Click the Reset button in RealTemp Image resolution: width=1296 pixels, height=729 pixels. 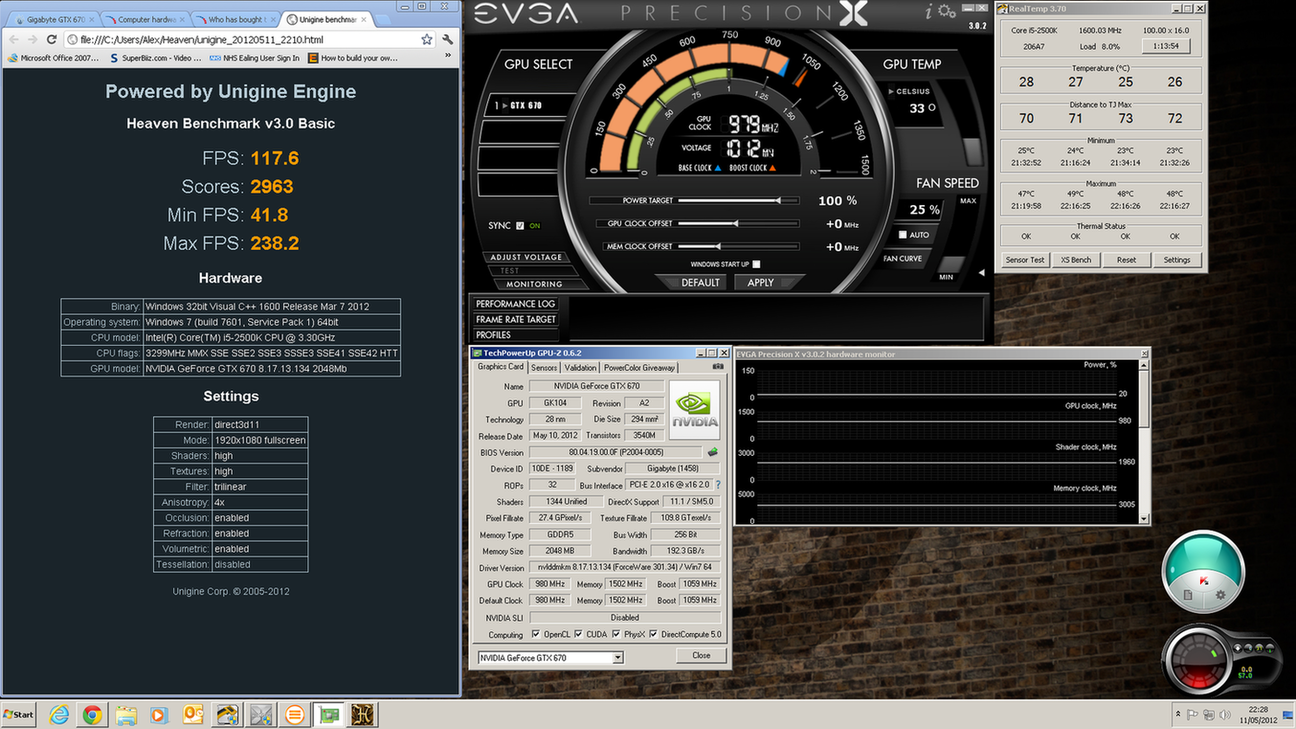pos(1126,260)
